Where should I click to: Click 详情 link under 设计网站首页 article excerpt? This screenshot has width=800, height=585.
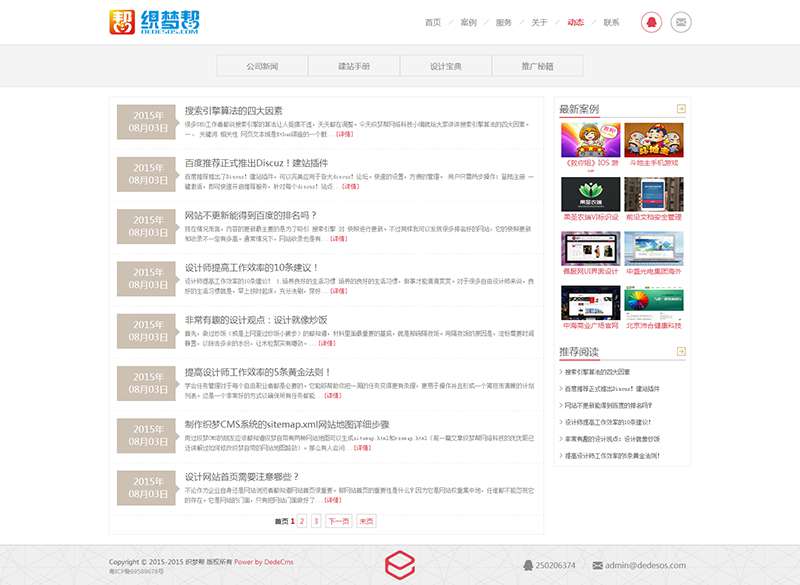point(333,500)
